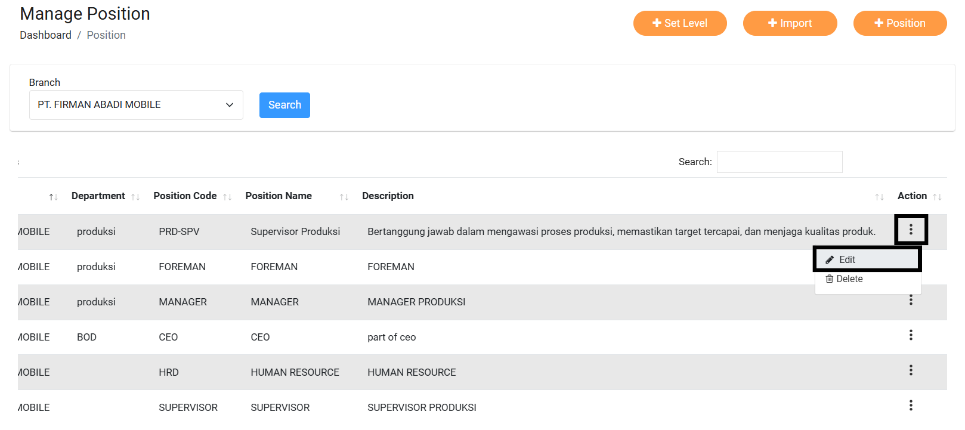Click the blue Search button

[284, 105]
